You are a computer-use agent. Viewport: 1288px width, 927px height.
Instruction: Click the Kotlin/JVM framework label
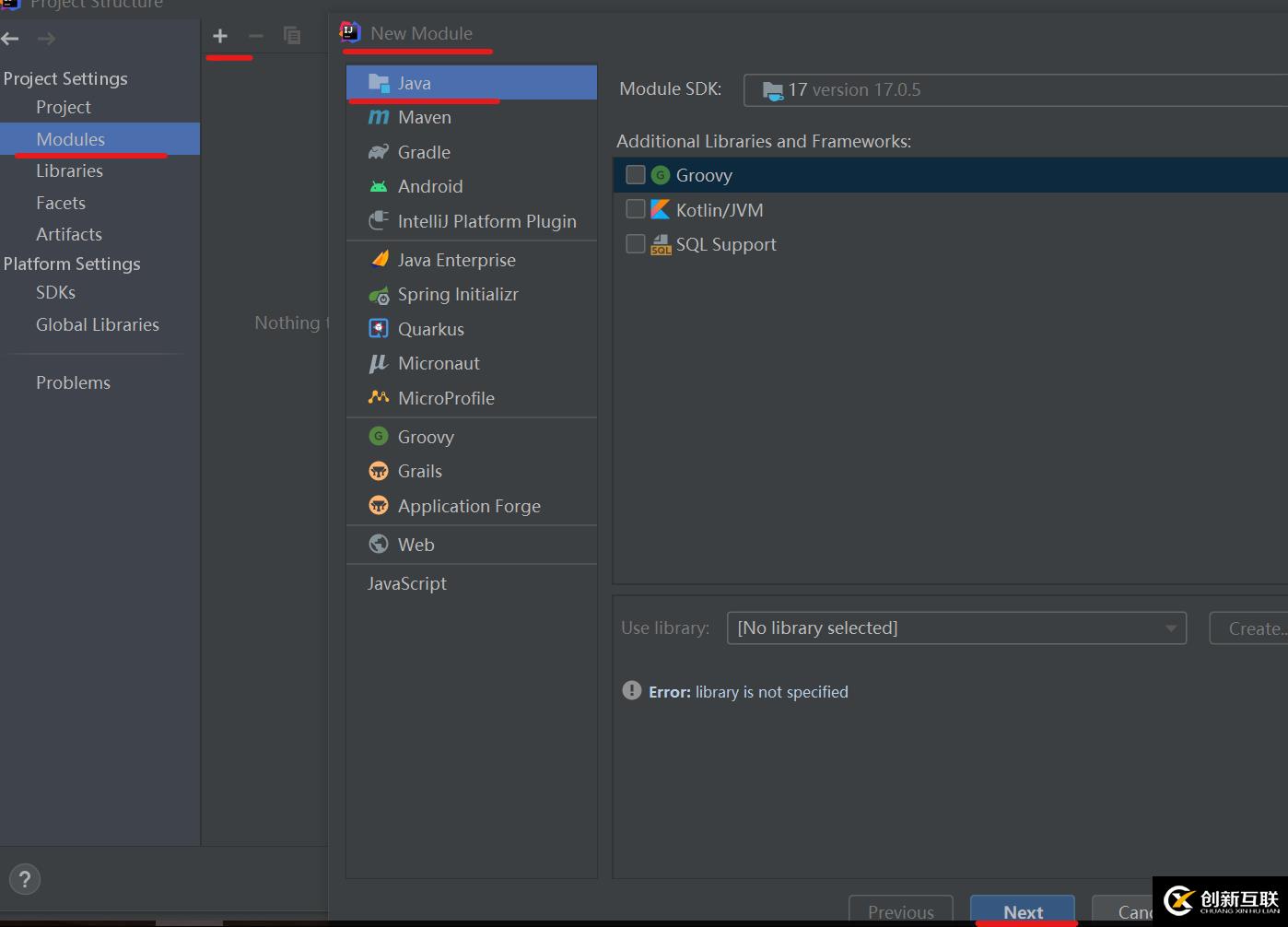coord(720,210)
